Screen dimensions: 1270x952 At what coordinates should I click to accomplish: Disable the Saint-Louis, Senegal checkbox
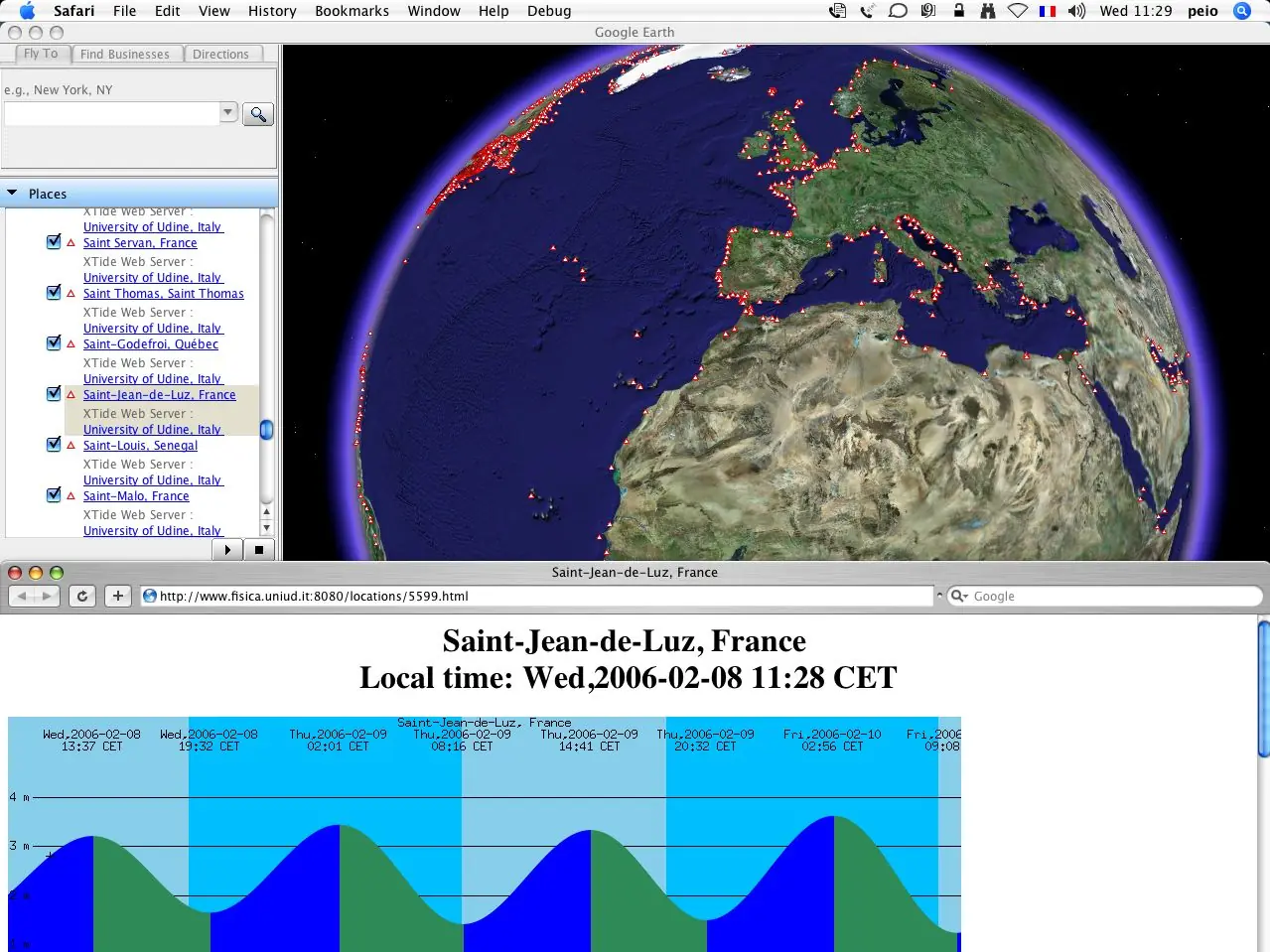(54, 444)
